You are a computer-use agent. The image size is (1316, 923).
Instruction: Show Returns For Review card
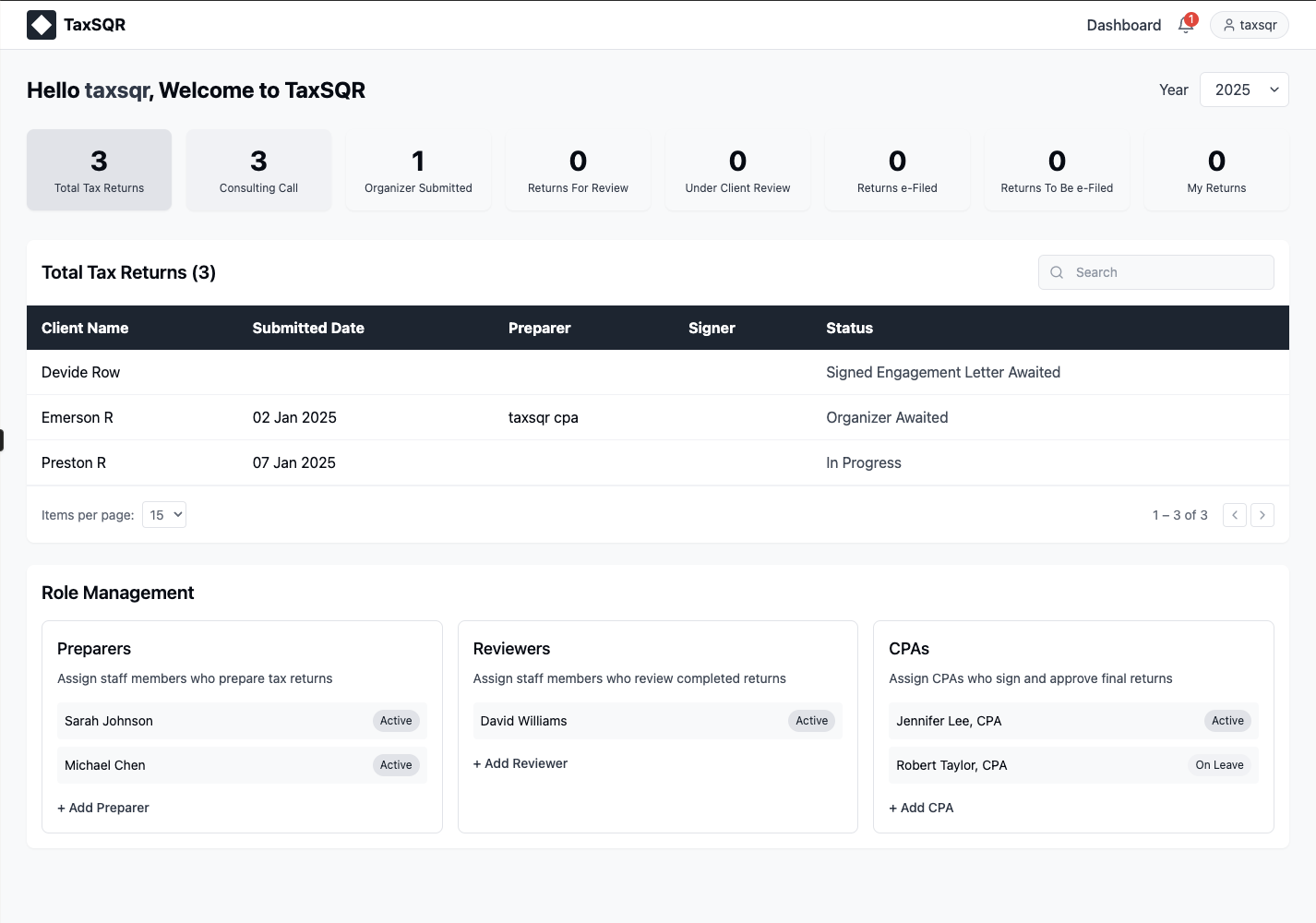tap(578, 171)
